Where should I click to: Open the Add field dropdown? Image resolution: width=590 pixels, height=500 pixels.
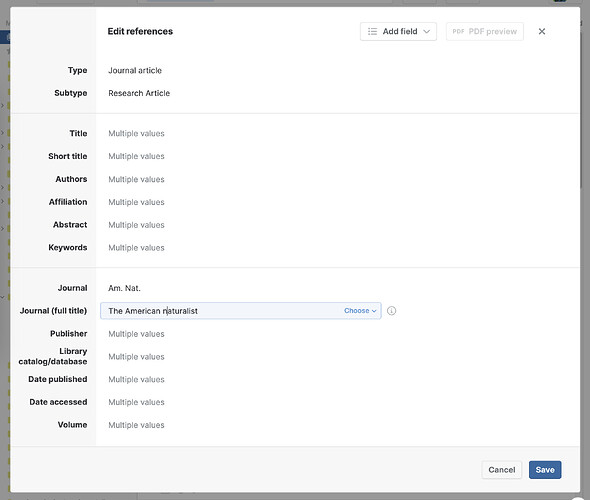398,31
